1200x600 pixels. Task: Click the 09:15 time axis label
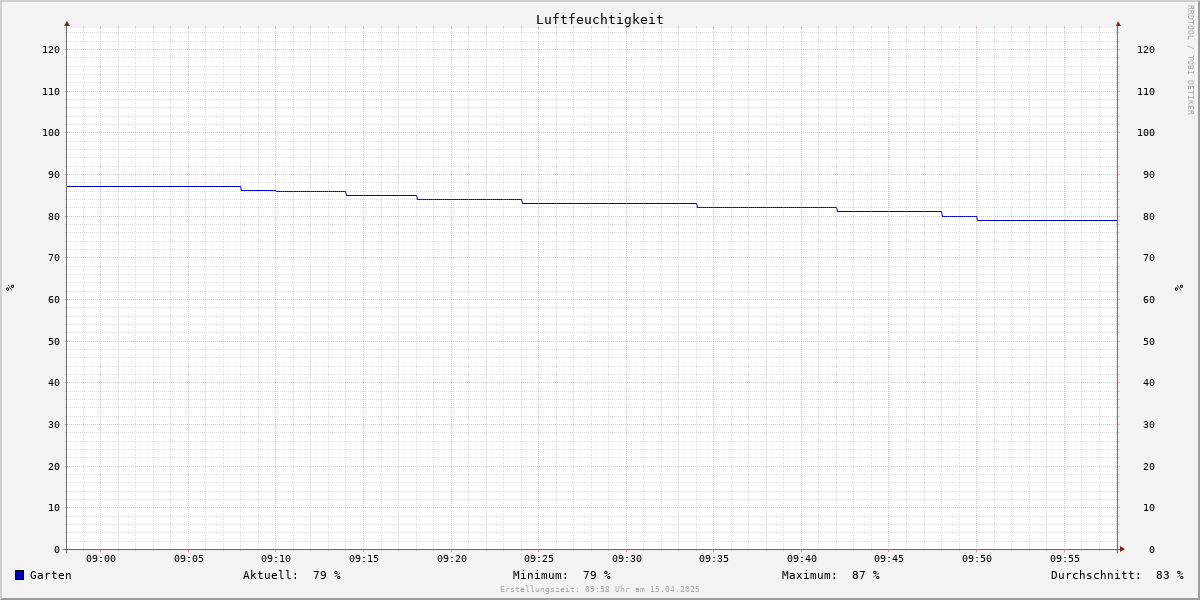tap(364, 559)
